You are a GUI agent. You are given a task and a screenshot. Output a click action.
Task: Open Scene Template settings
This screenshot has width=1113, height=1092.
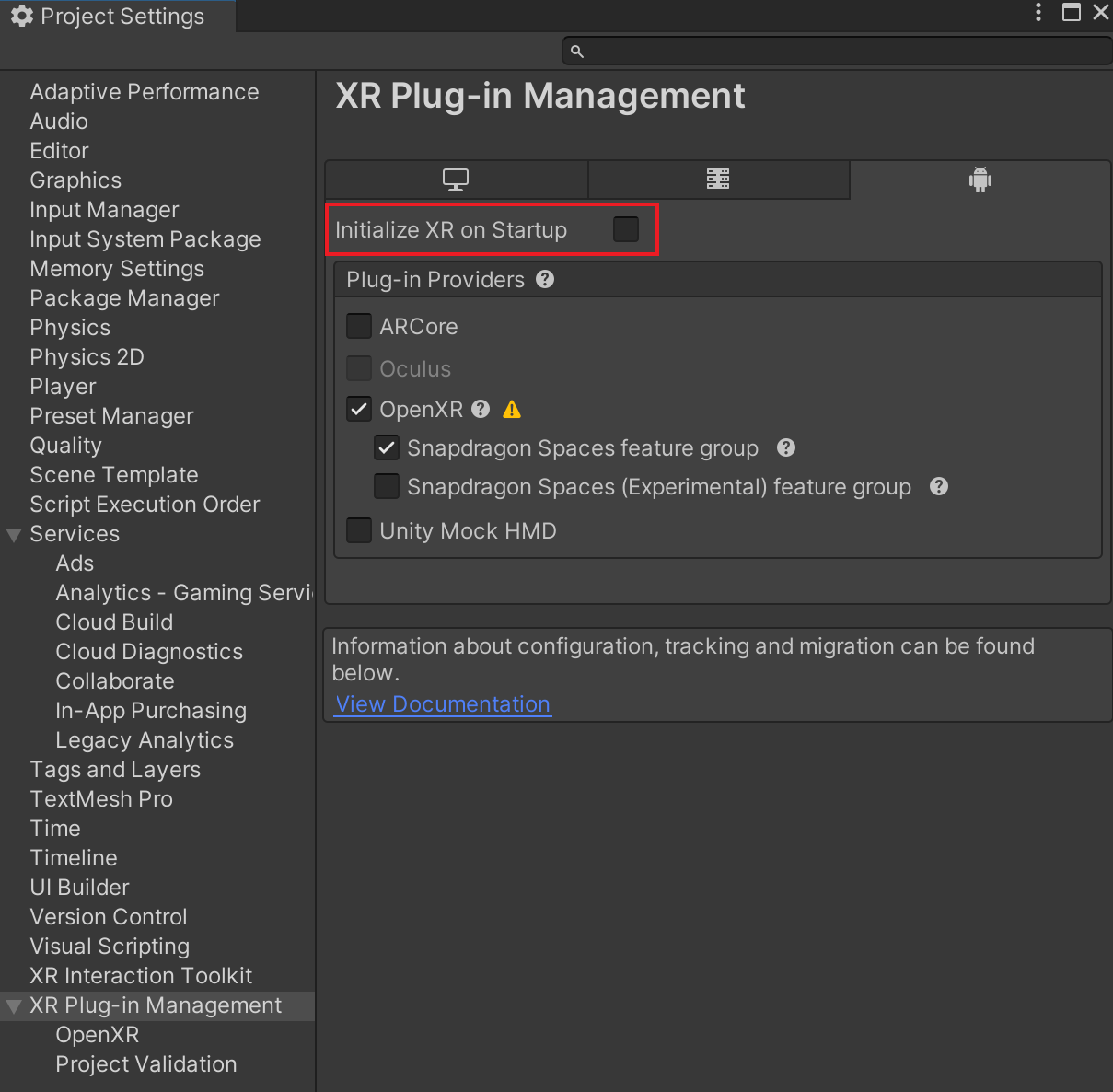pos(114,475)
